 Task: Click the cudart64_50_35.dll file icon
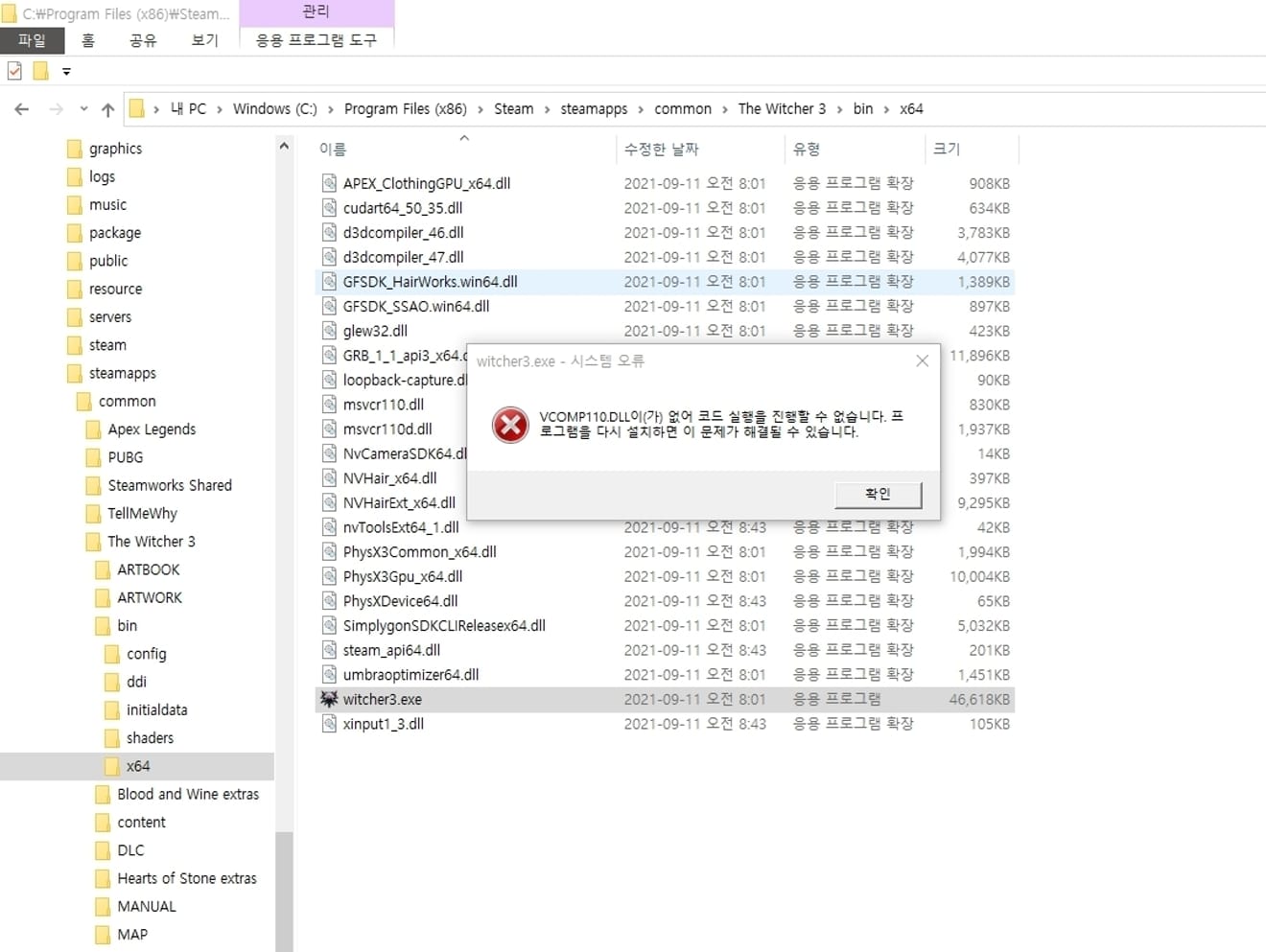pos(329,208)
